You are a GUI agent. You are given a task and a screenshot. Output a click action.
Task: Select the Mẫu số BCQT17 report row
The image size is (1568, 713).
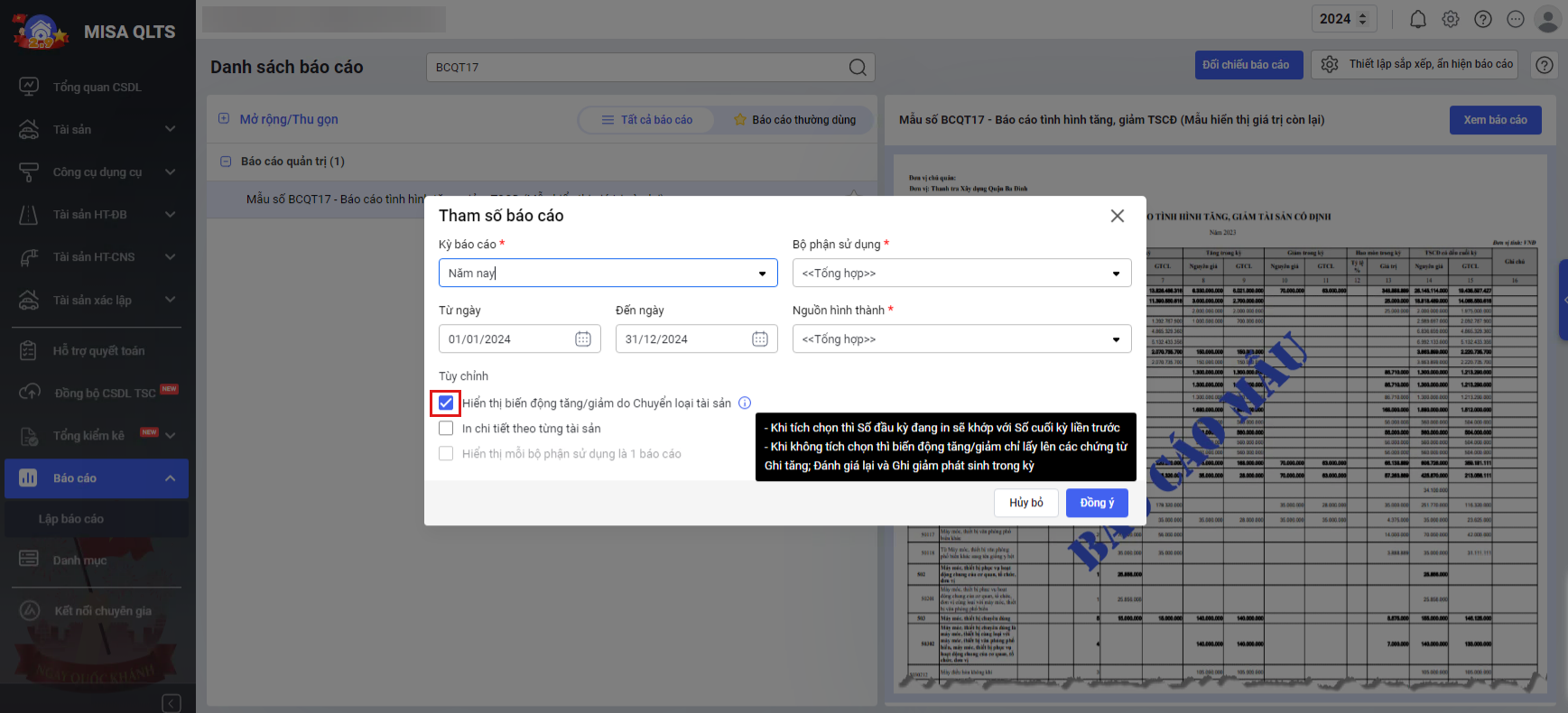click(542, 199)
